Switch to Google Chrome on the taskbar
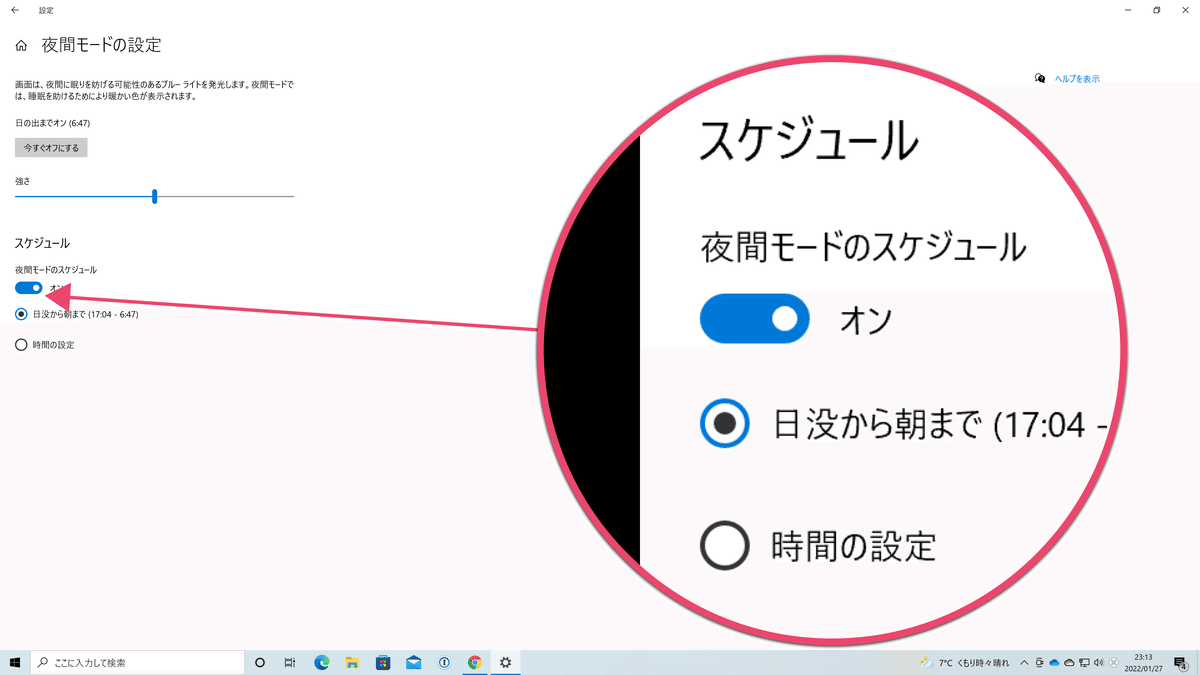Viewport: 1200px width, 675px height. point(475,662)
